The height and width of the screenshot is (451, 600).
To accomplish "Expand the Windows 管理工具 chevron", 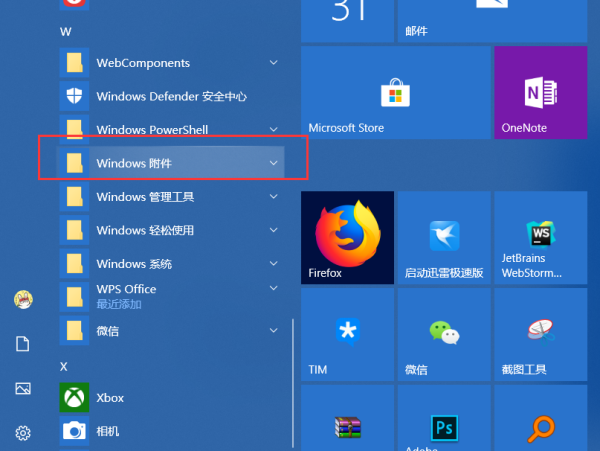I will pyautogui.click(x=274, y=197).
